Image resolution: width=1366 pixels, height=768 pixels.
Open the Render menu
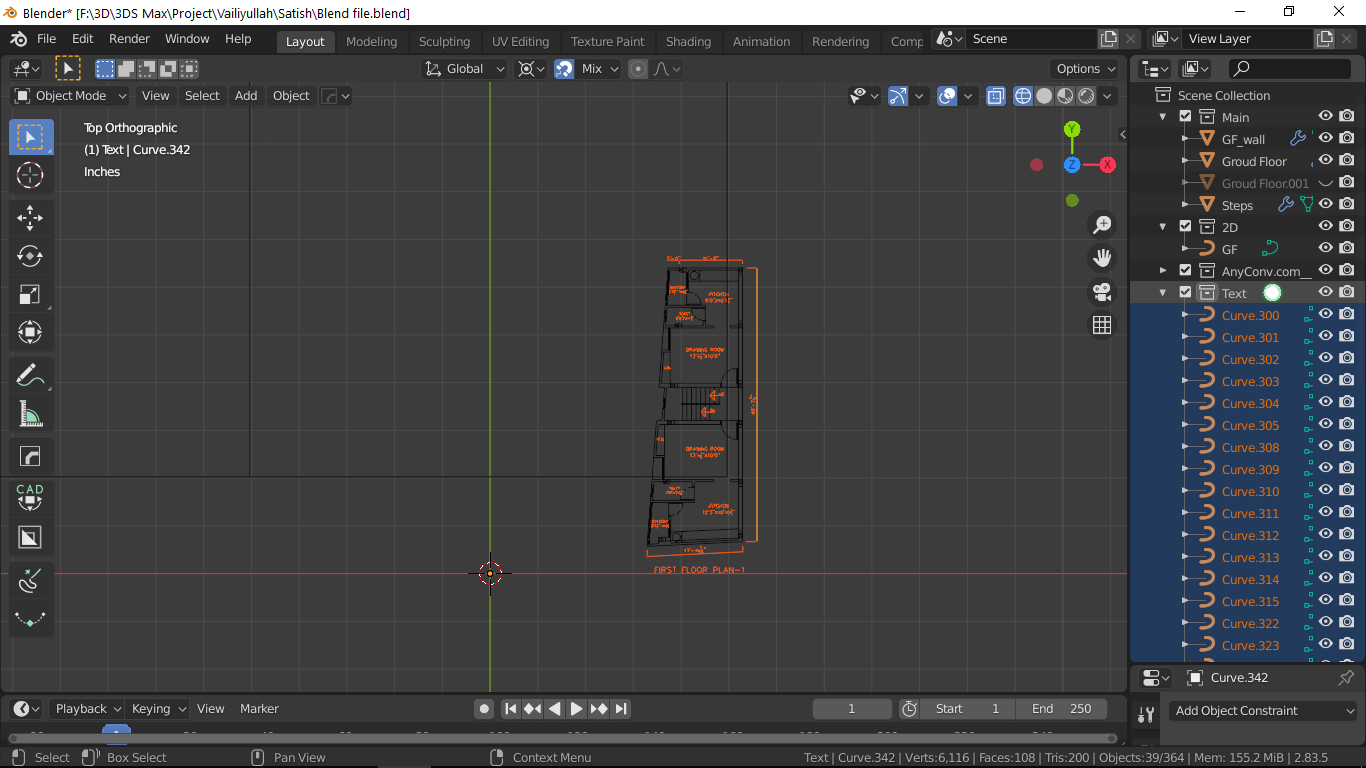point(129,39)
